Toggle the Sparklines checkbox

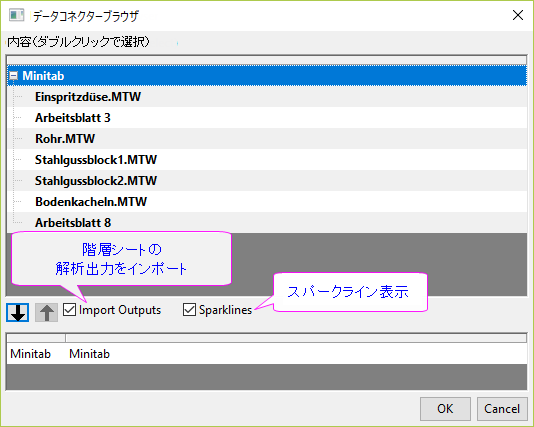[x=189, y=310]
